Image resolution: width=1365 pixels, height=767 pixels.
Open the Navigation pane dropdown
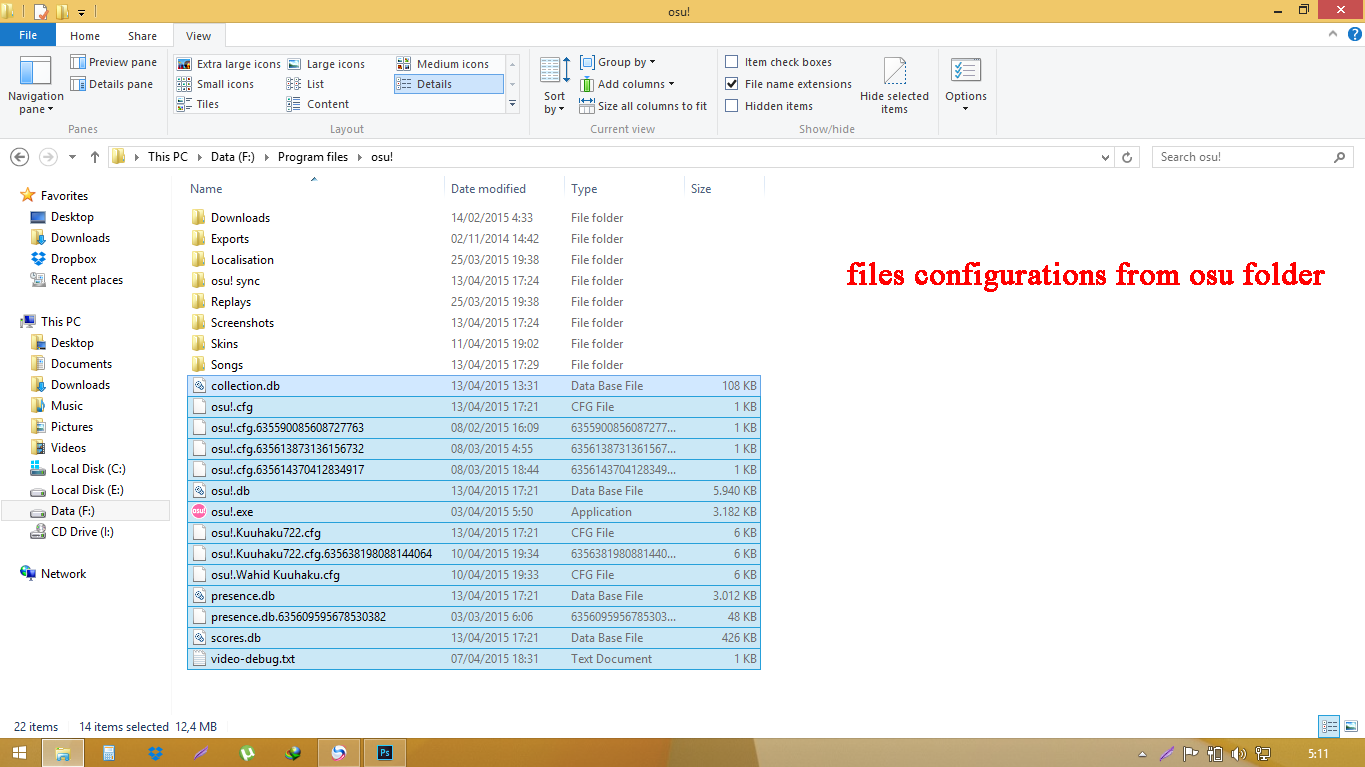(35, 85)
